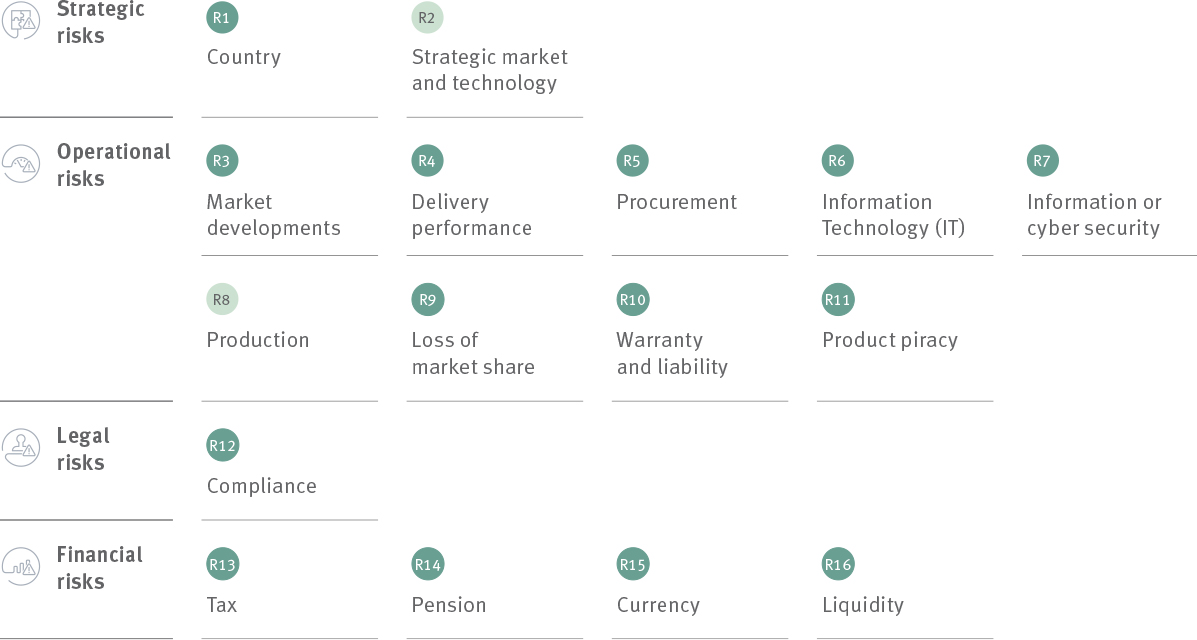Screen dimensions: 1197x640
Task: Click the R16 Liquidity badge
Action: pyautogui.click(x=837, y=565)
